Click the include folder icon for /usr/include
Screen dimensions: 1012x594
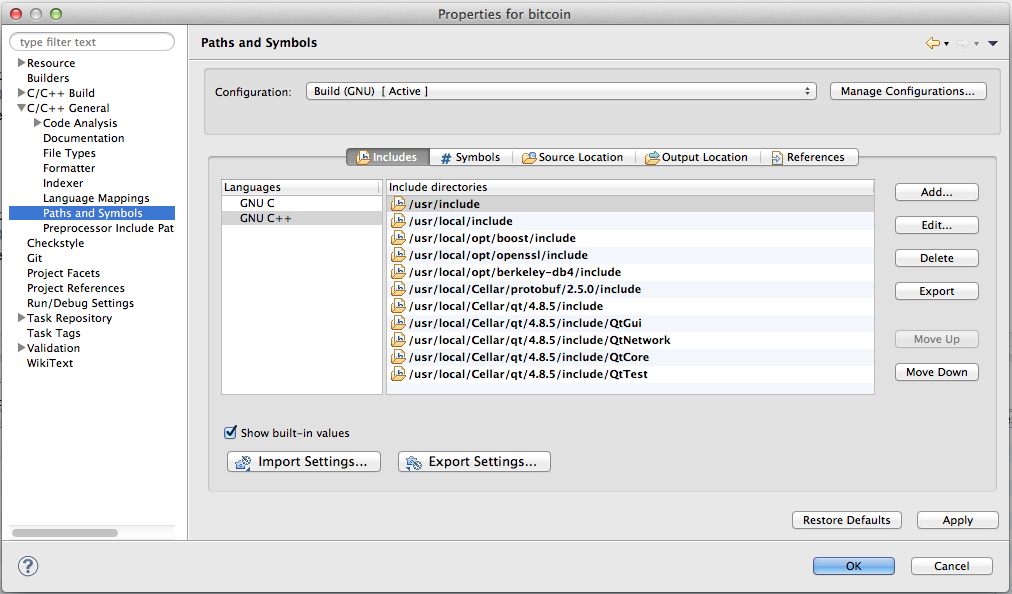pyautogui.click(x=398, y=204)
